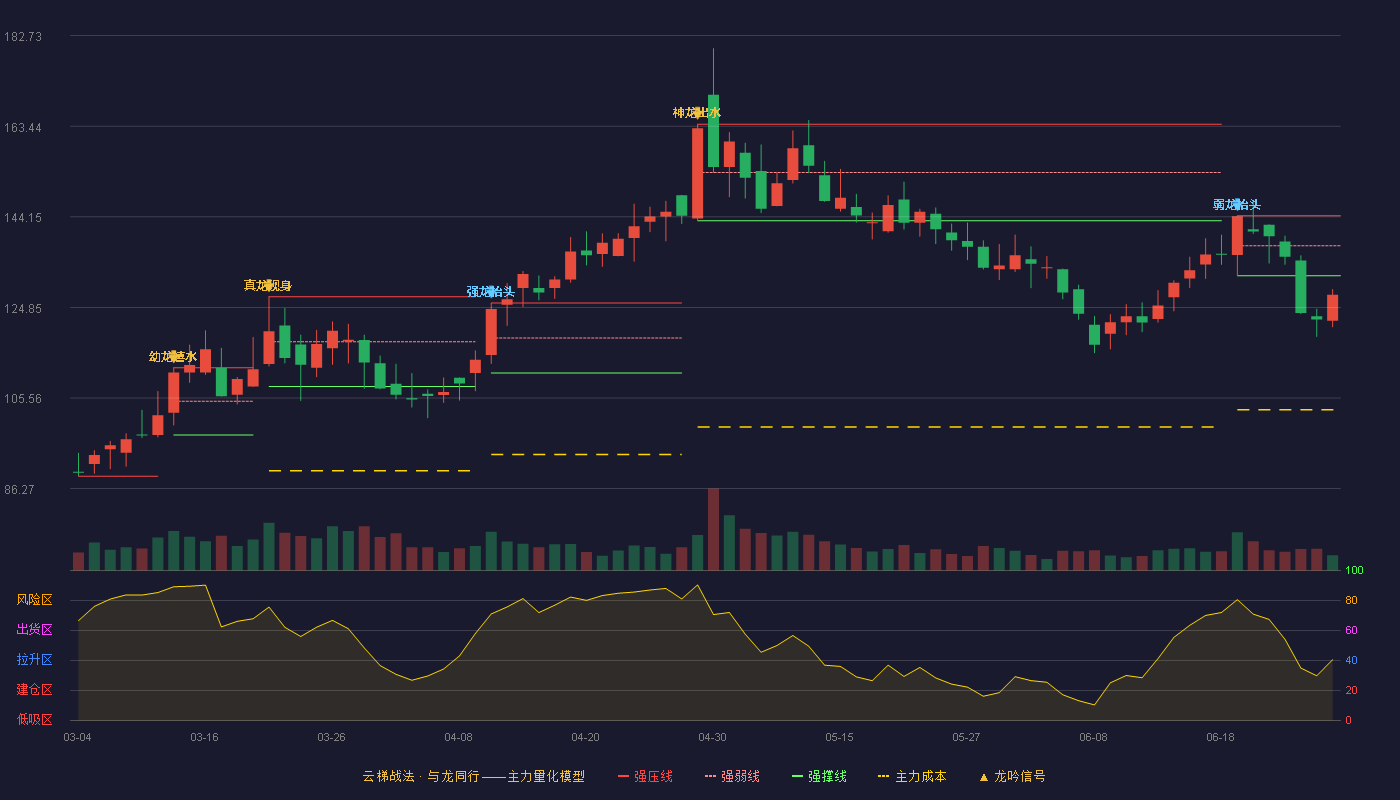Click the 05-27 date label
The image size is (1400, 800).
[x=966, y=737]
